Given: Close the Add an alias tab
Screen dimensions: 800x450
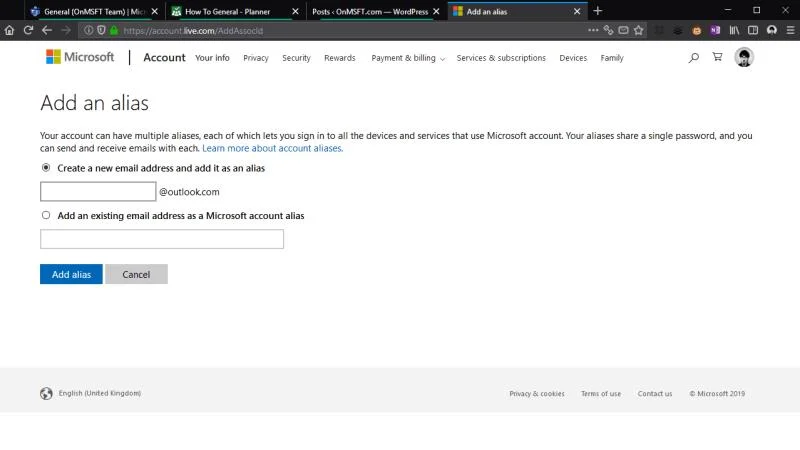Looking at the screenshot, I should (577, 11).
